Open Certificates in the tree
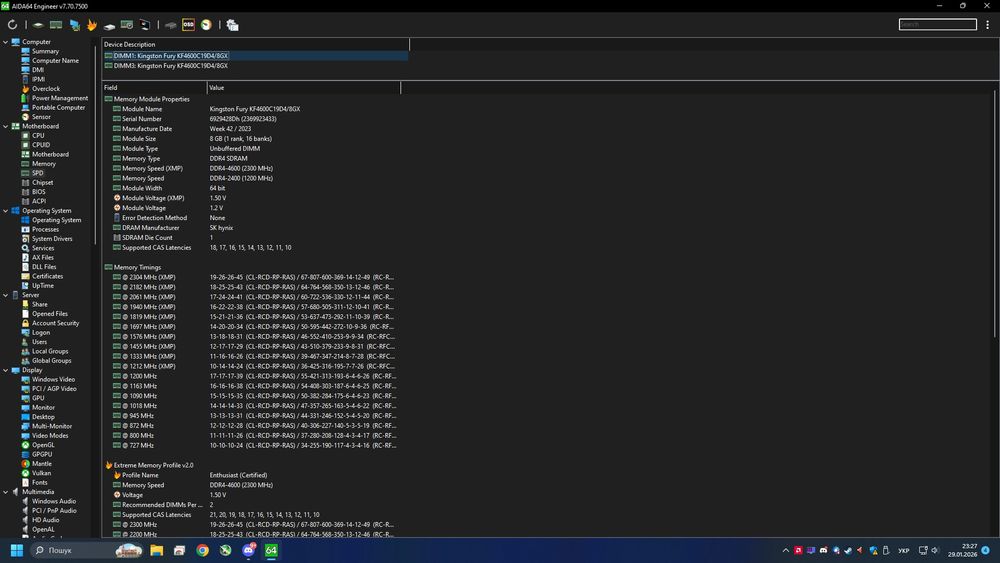Screen dimensions: 1000x563 tap(47, 276)
